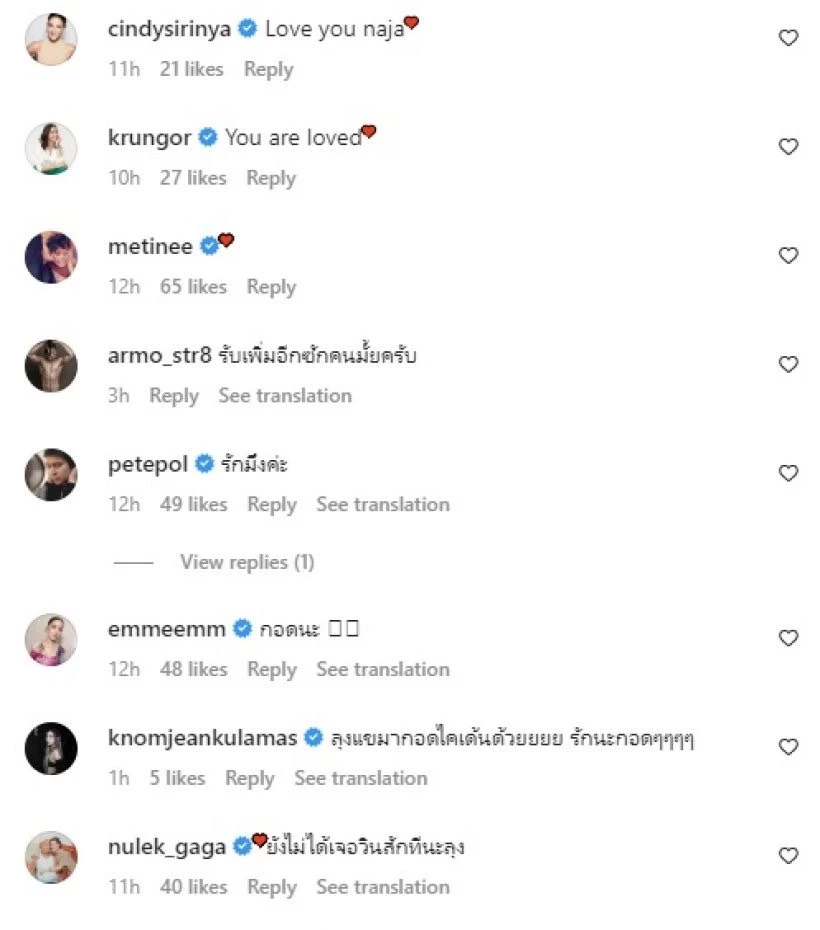See translation of nulek_gaga's comment
The height and width of the screenshot is (930, 820).
383,887
